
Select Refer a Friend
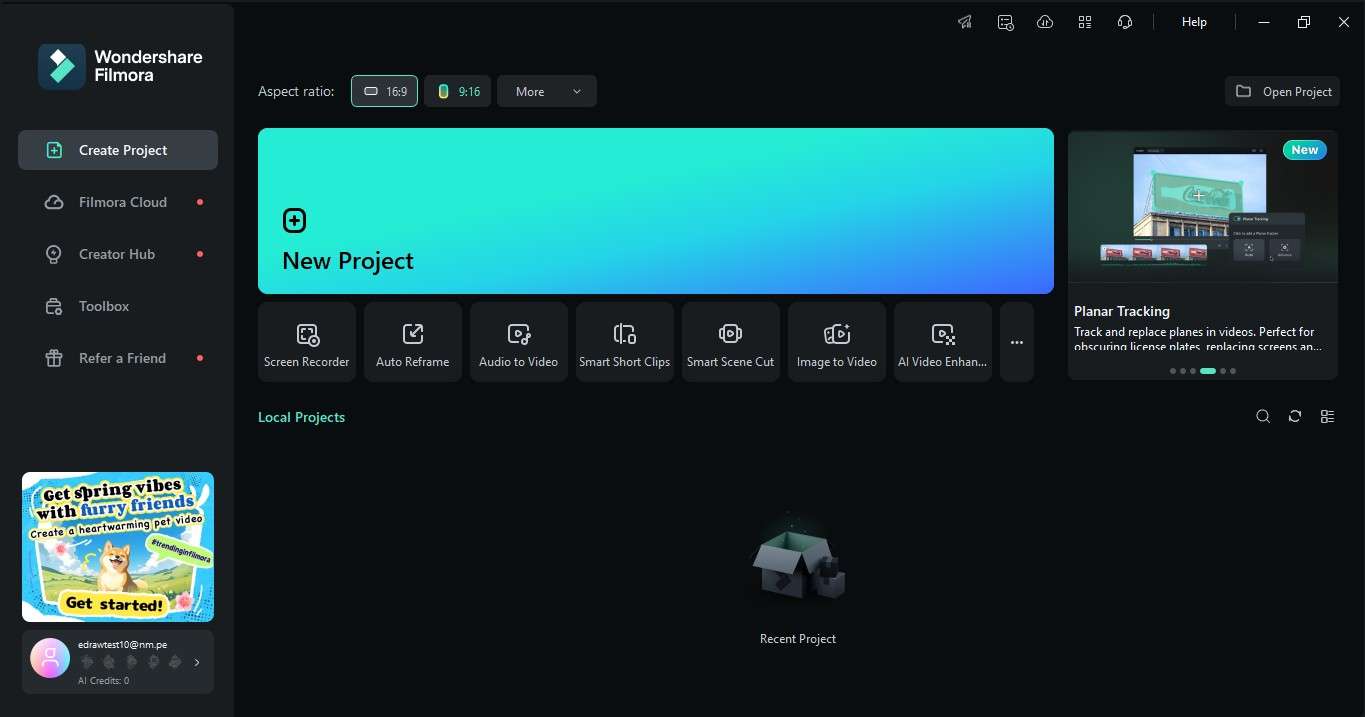click(118, 358)
